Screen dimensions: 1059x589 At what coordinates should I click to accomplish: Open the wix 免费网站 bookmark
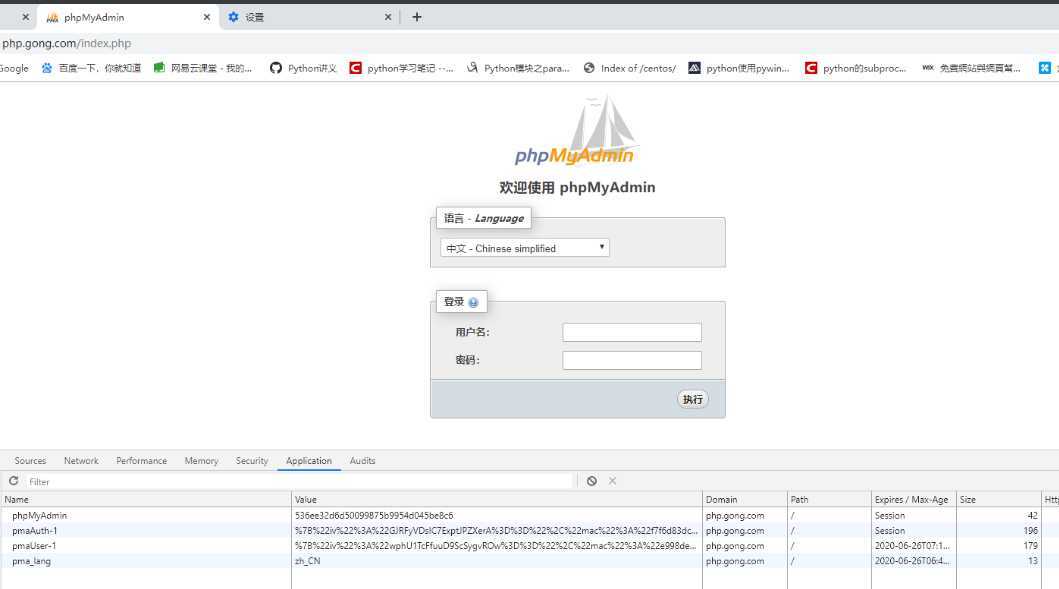point(971,68)
